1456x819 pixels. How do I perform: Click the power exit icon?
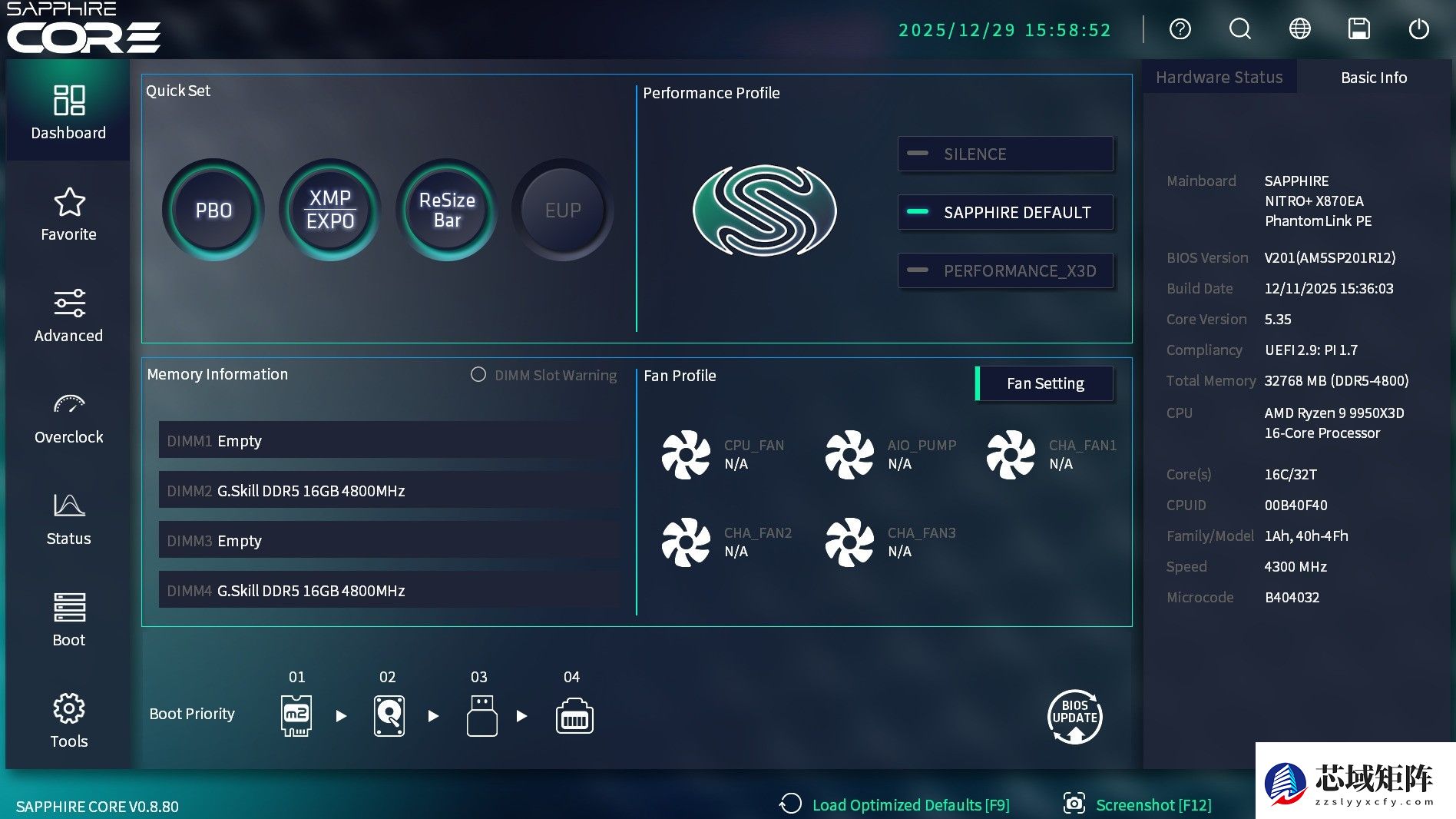1418,29
